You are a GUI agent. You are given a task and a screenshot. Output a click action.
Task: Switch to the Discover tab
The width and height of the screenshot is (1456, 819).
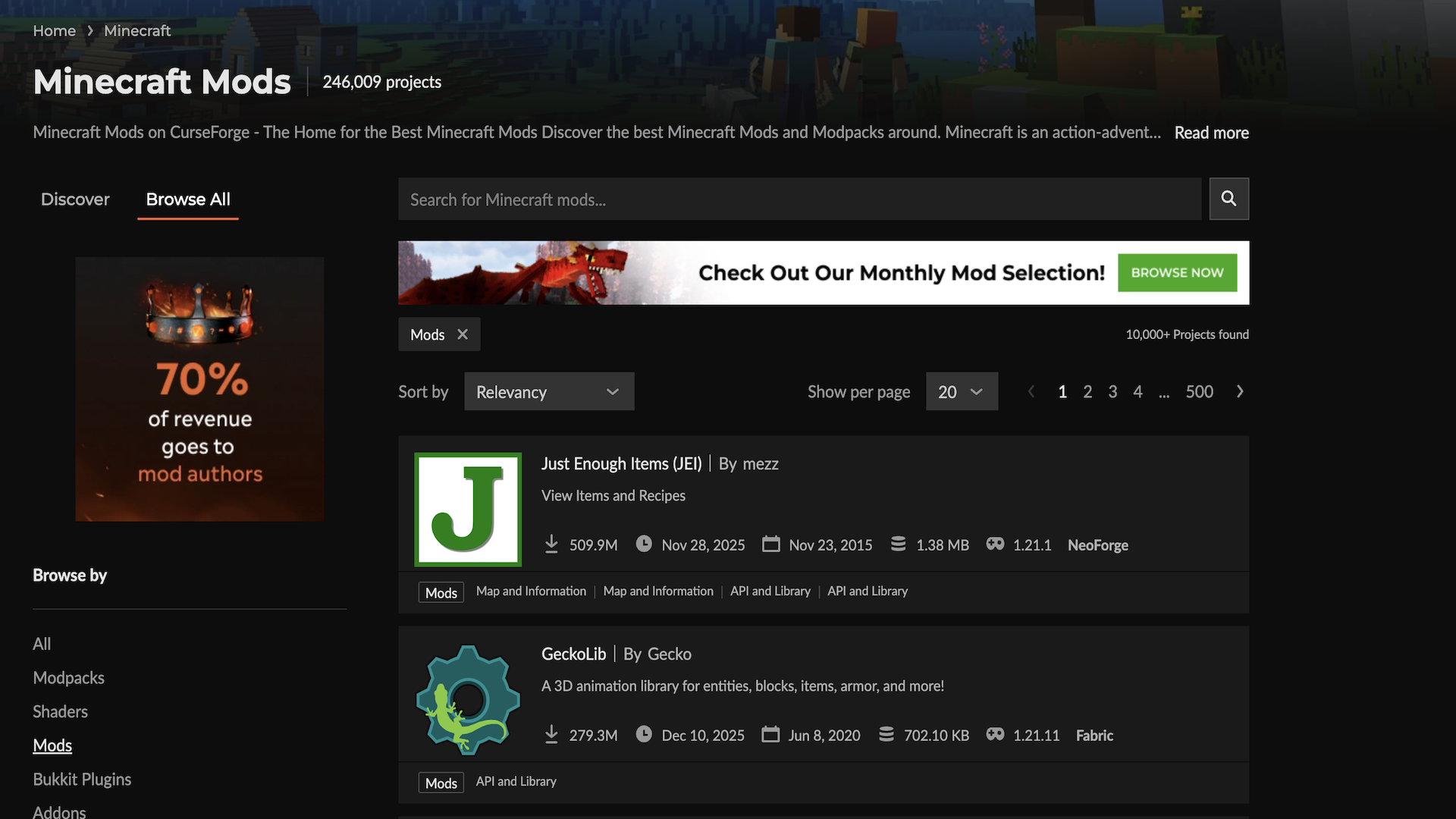click(75, 199)
